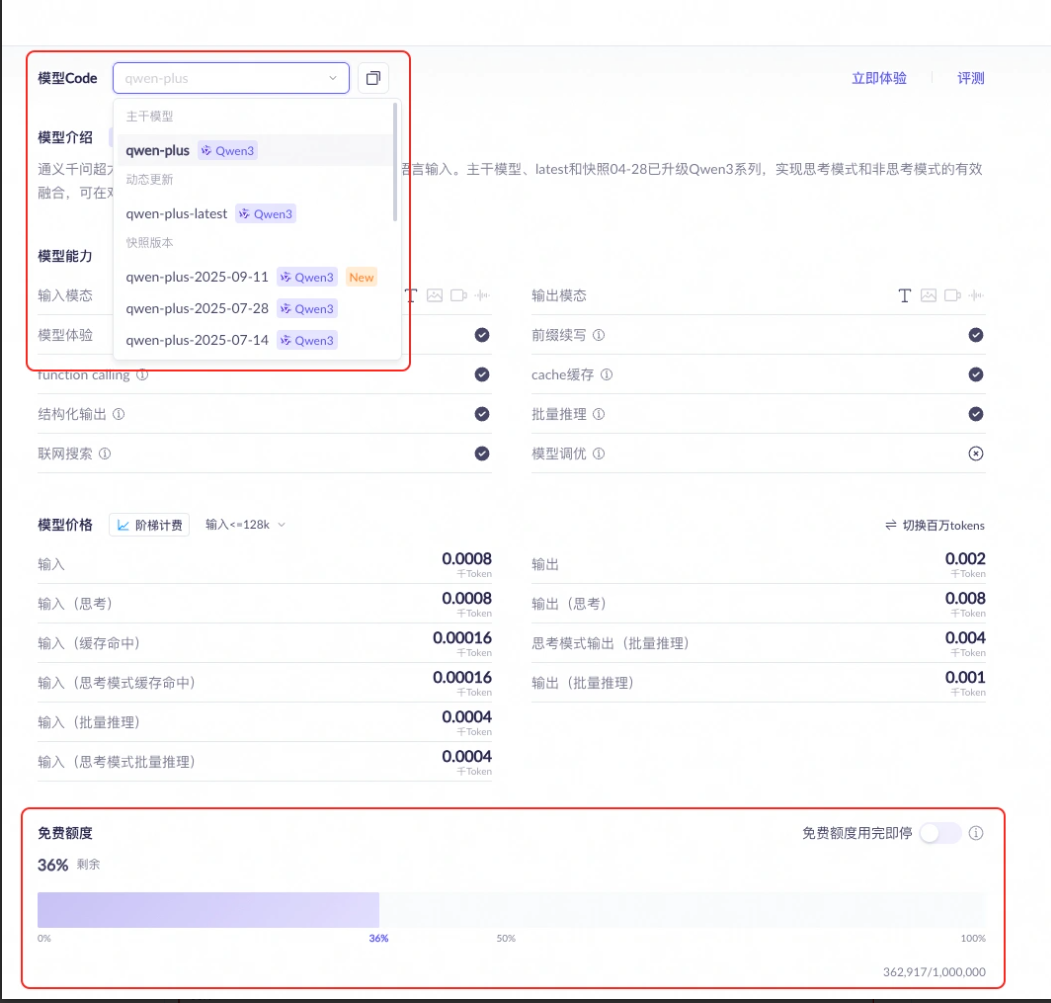Click the image modality icon under 输入模态
The image size is (1051, 1003).
pyautogui.click(x=434, y=296)
